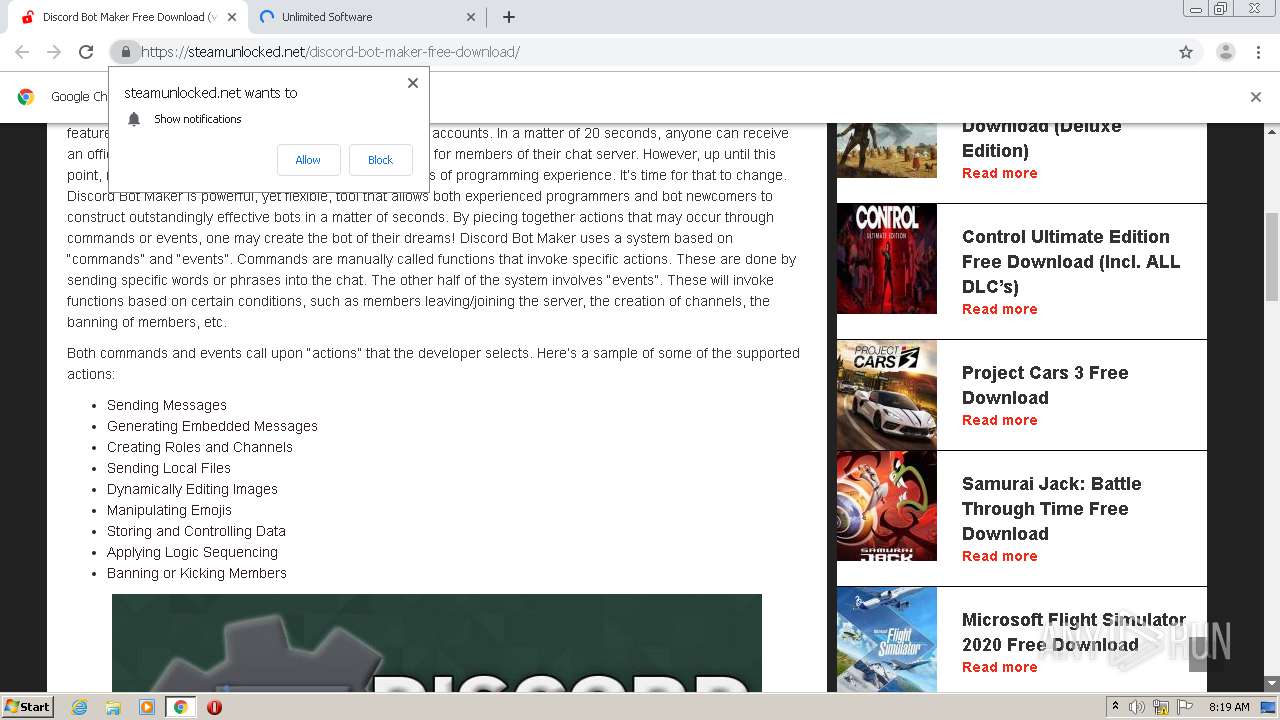The width and height of the screenshot is (1280, 720).
Task: Click the "Creating Roles and Channels" list item
Action: coord(200,447)
